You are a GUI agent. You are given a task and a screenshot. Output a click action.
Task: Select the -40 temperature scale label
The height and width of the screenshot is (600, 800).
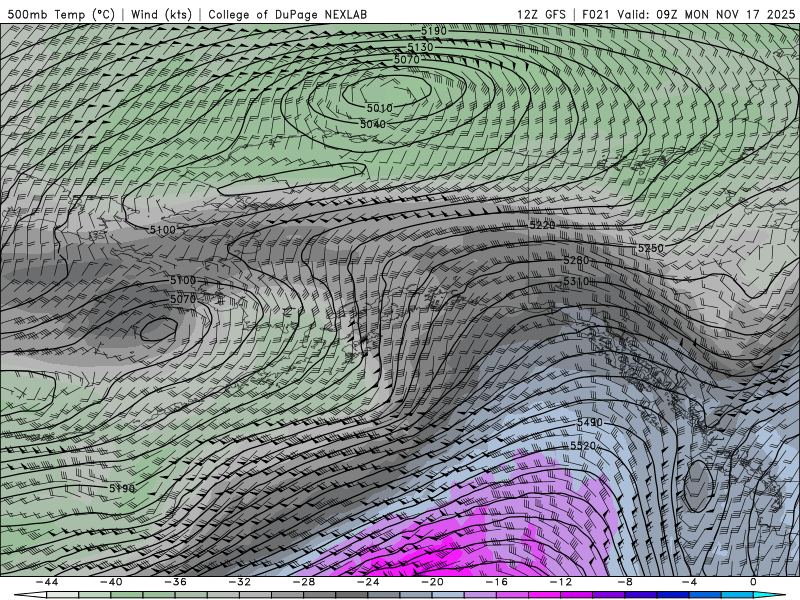(111, 582)
